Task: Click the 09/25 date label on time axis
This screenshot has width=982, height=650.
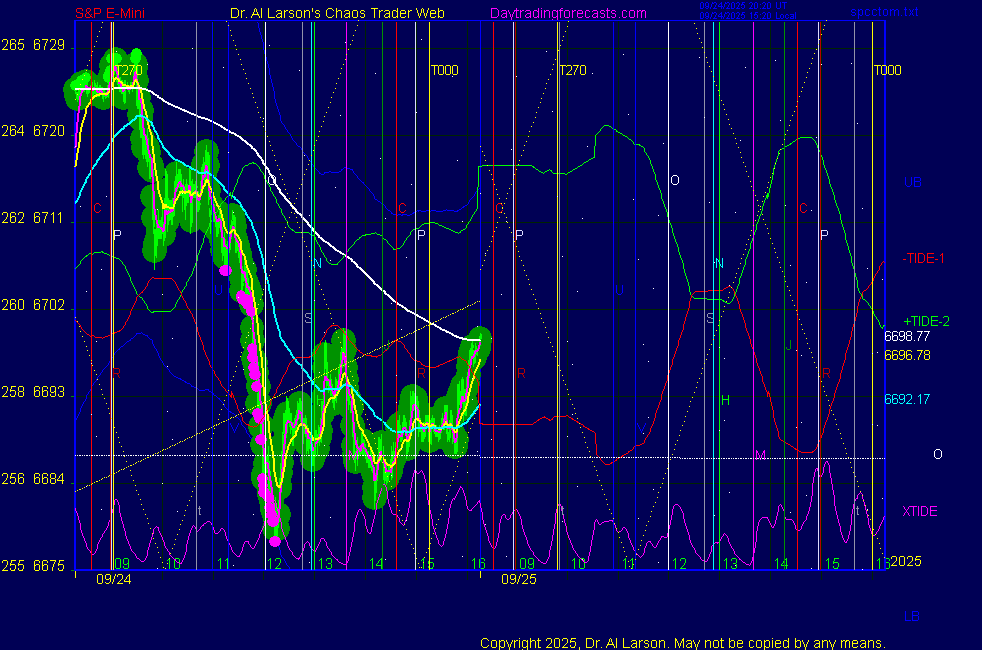Action: click(x=518, y=579)
